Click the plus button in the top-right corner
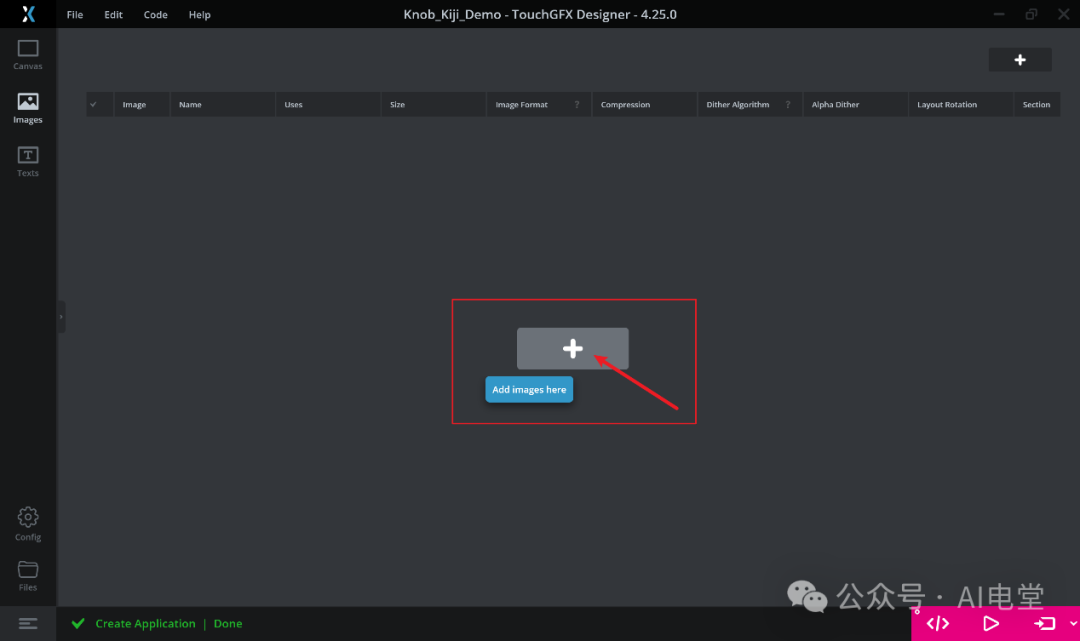Image resolution: width=1080 pixels, height=641 pixels. [1020, 59]
